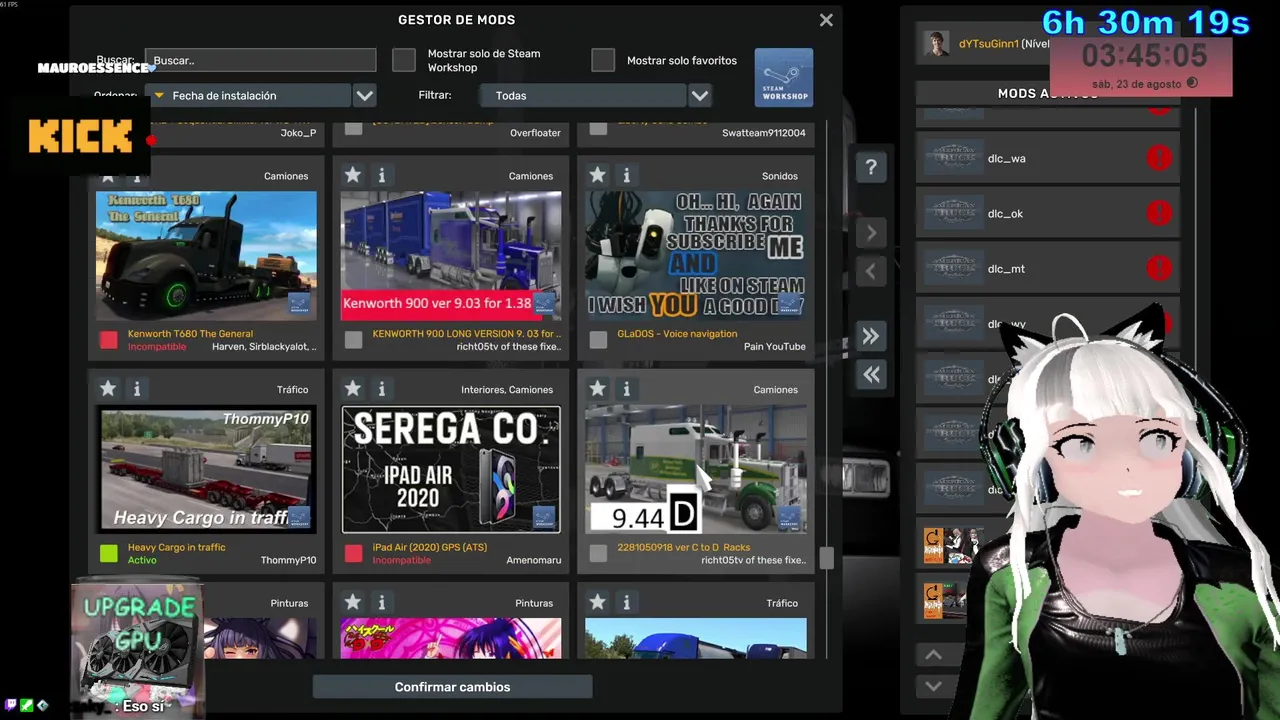Favorite the GLaDOS Voice navigation mod

pos(597,175)
